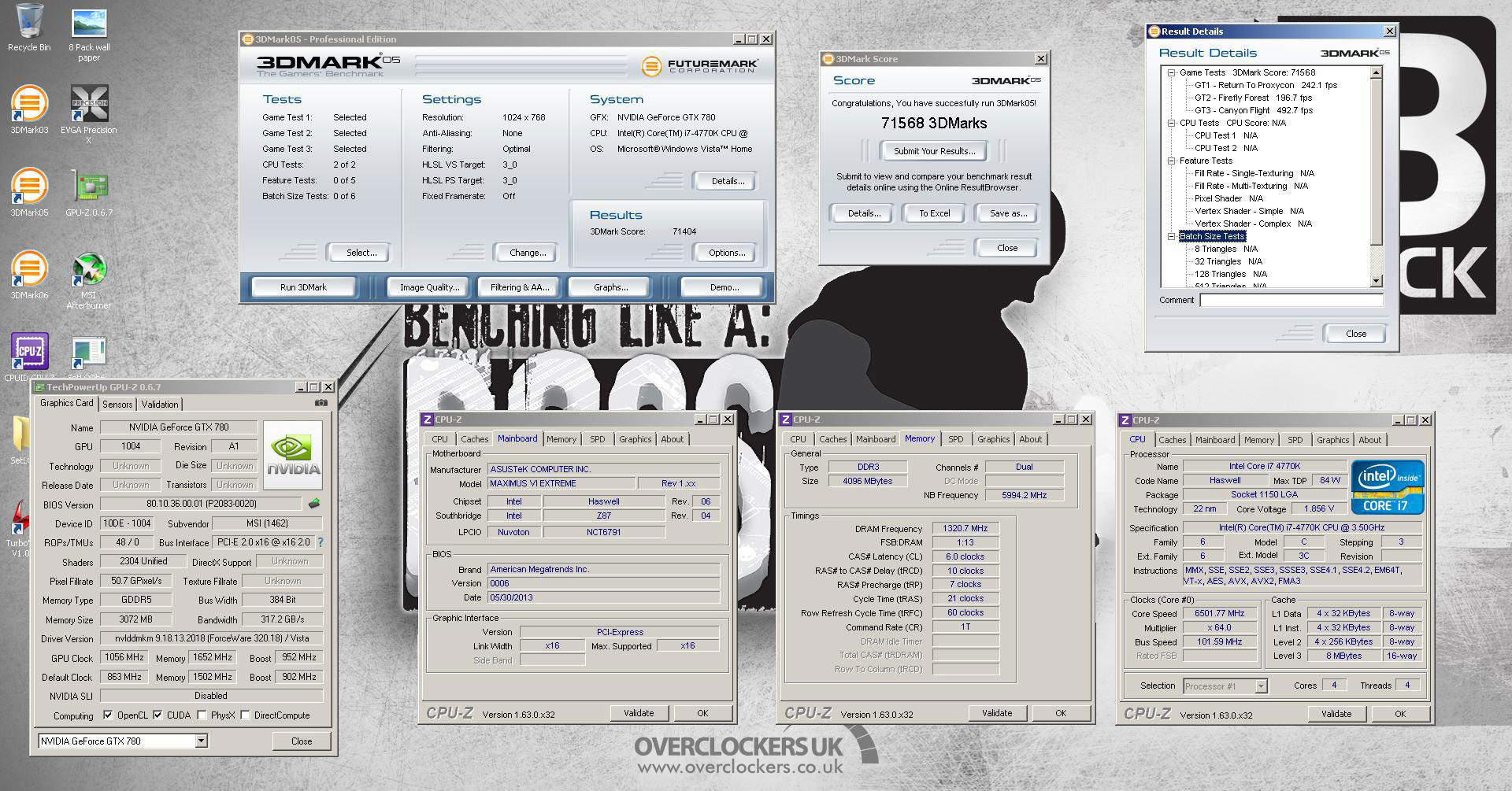Launch the EVGA Precision X shortcut
This screenshot has width=1512, height=791.
tap(89, 115)
